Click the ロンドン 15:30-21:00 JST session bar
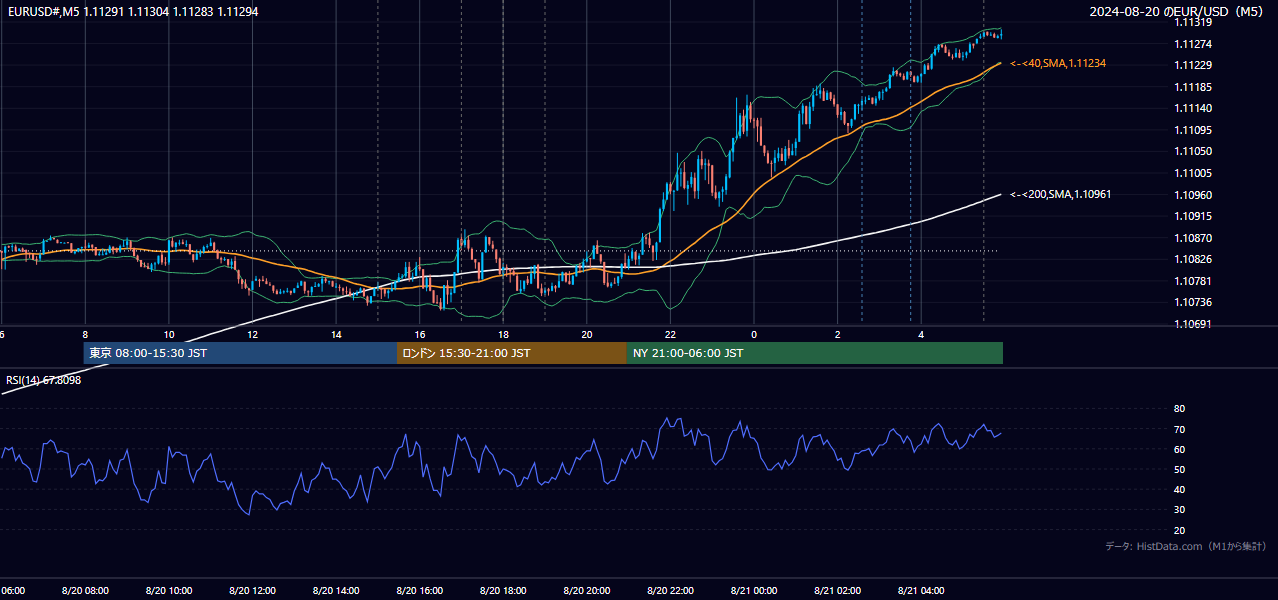 pos(512,353)
